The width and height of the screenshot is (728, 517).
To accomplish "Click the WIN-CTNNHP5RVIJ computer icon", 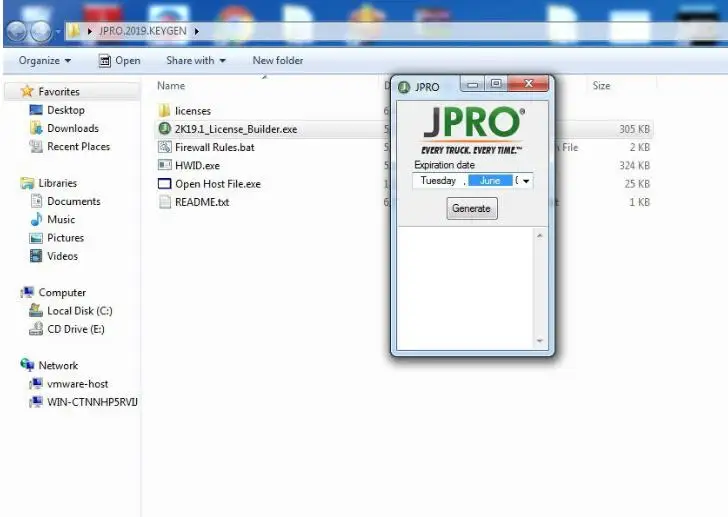I will [x=36, y=402].
